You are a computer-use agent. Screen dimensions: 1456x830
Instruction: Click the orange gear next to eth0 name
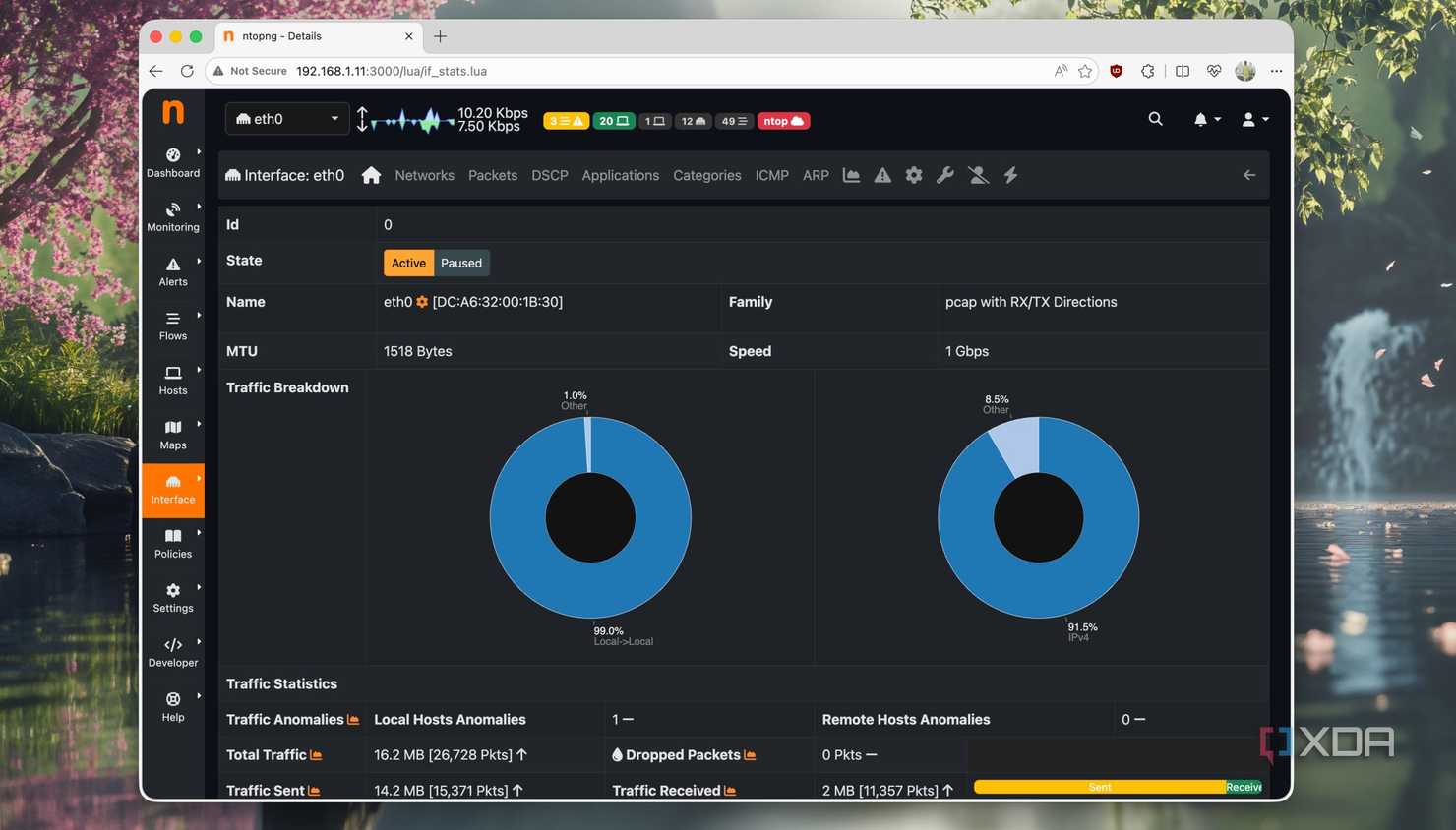422,302
